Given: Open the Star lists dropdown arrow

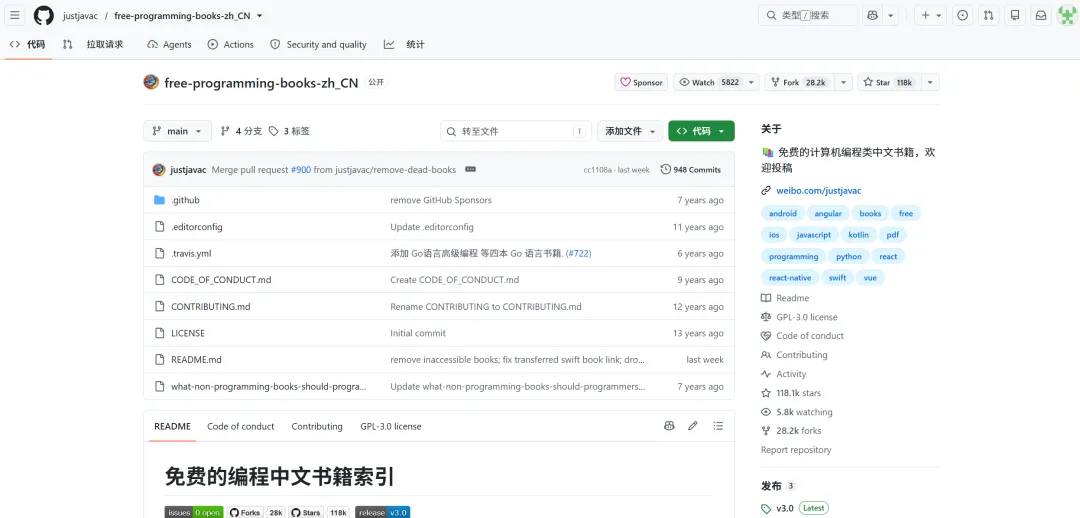Looking at the screenshot, I should pos(930,82).
